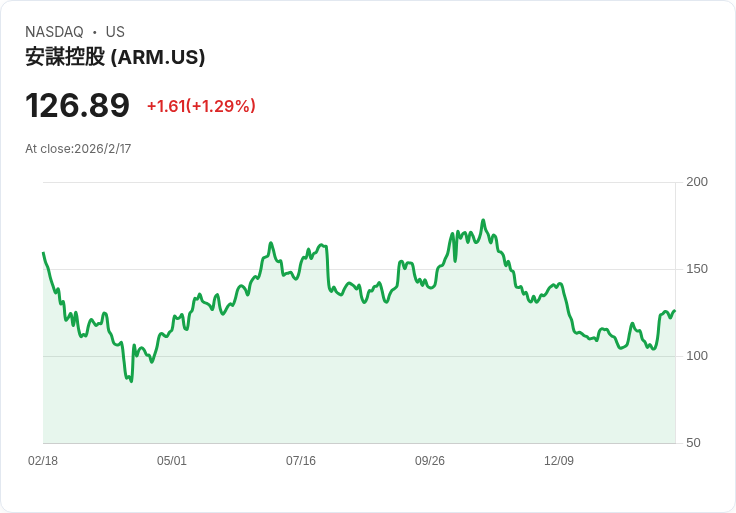Click the 126.89 current price
The image size is (736, 513).
pos(77,105)
